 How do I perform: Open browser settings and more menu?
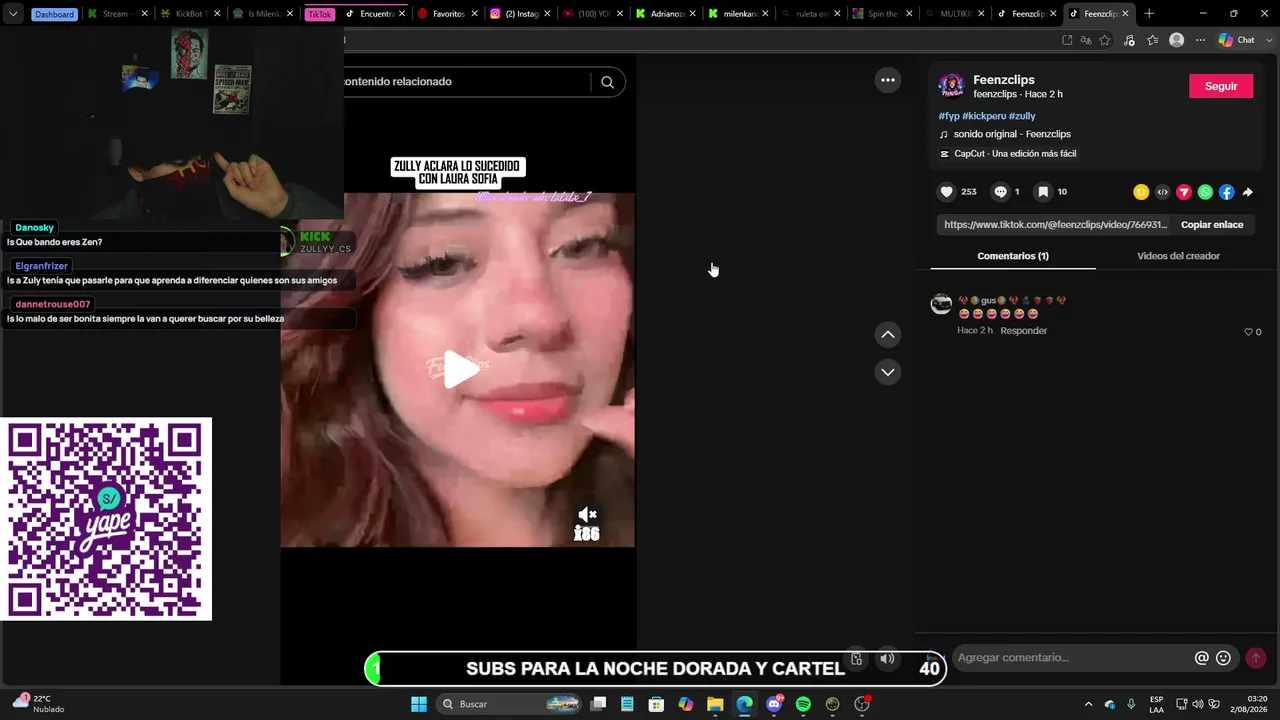1201,40
